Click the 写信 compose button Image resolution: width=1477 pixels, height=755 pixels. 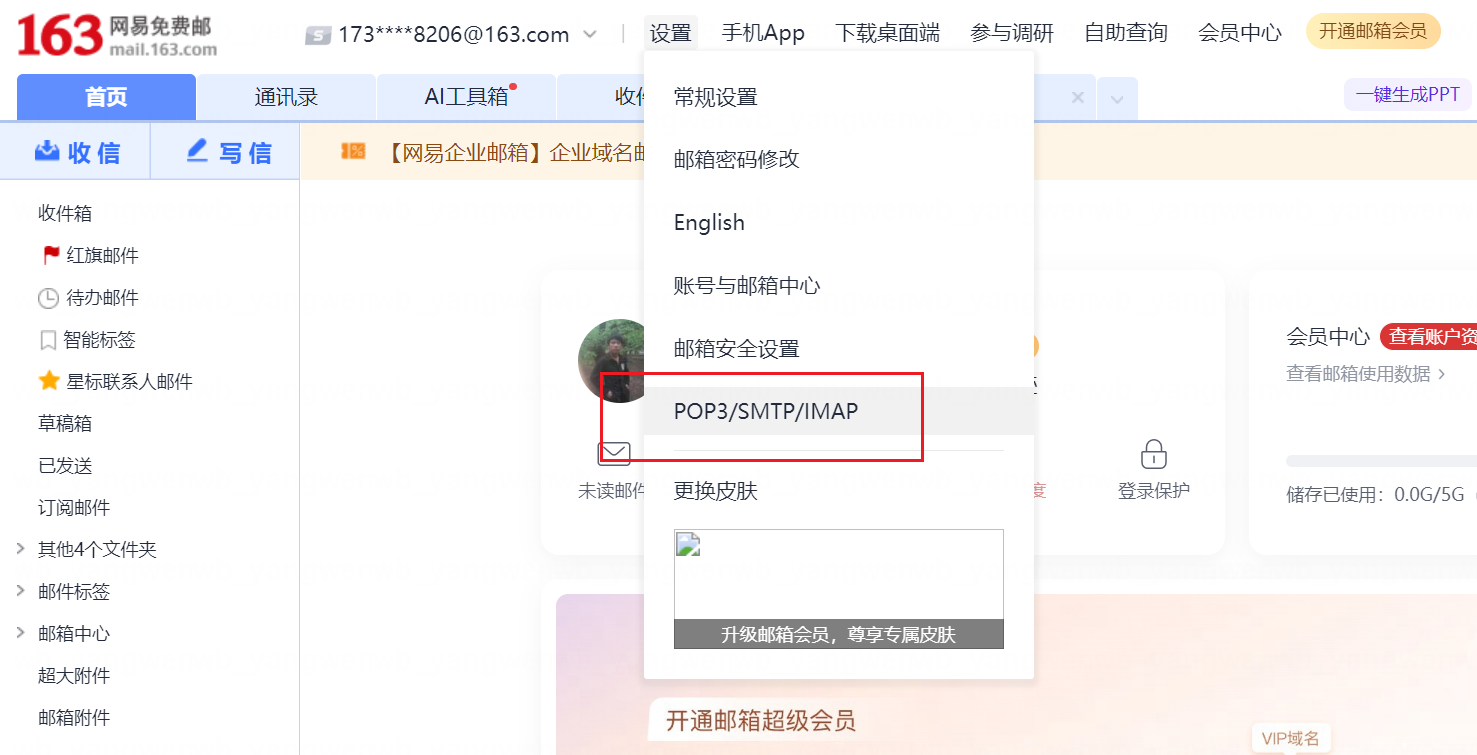point(229,152)
